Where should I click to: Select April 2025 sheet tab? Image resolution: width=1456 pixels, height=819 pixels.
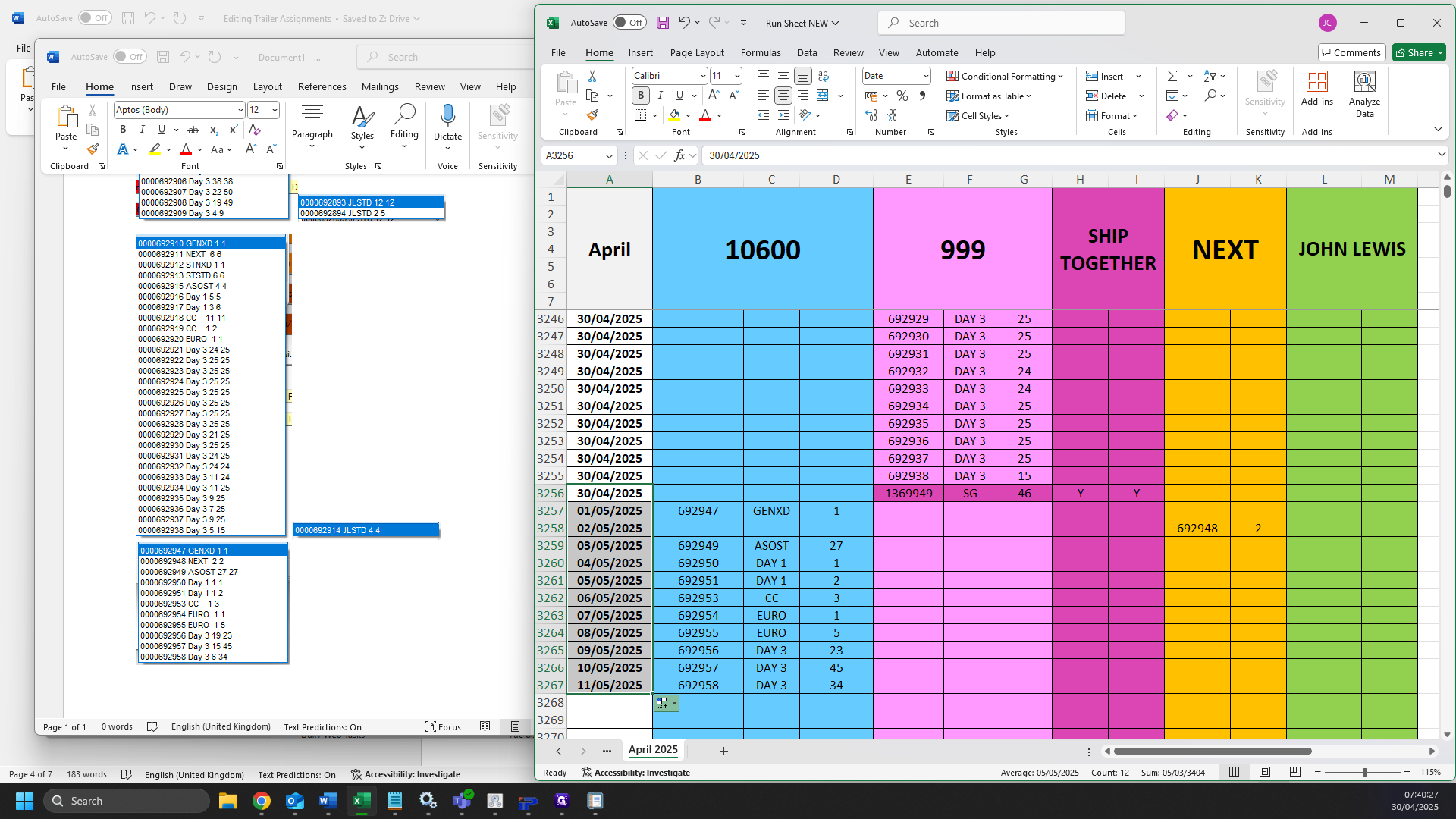(653, 749)
